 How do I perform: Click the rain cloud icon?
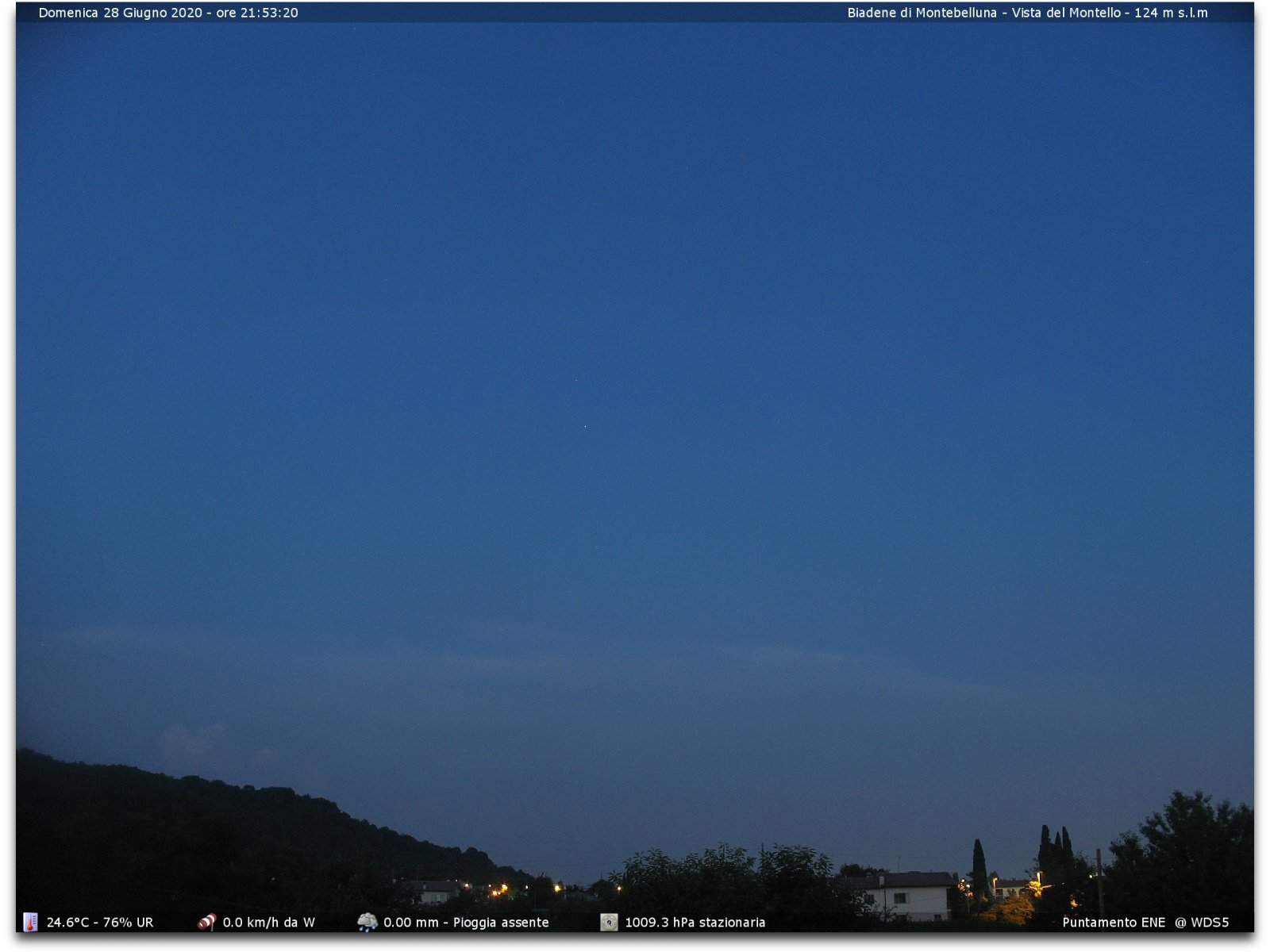point(368,922)
